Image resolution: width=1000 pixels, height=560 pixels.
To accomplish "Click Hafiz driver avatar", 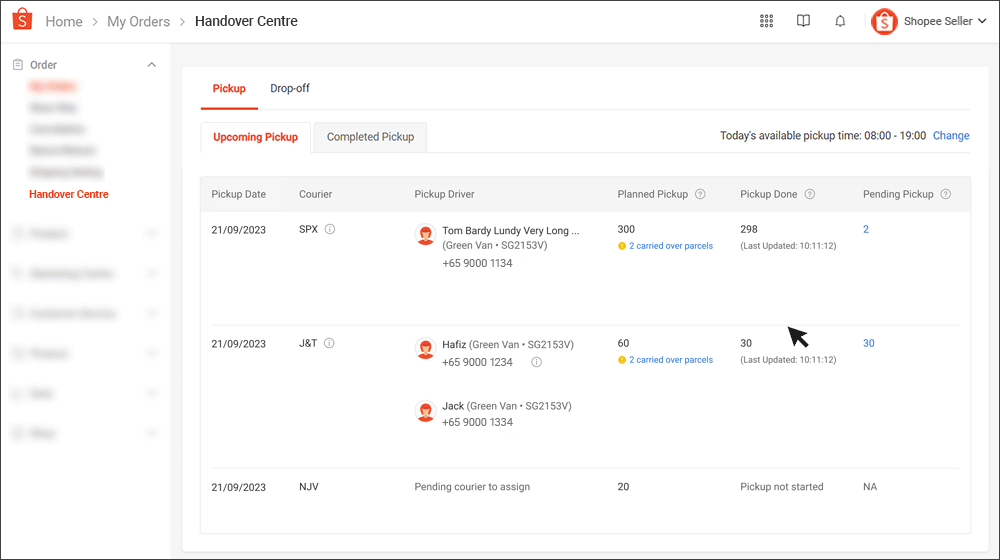I will (425, 348).
